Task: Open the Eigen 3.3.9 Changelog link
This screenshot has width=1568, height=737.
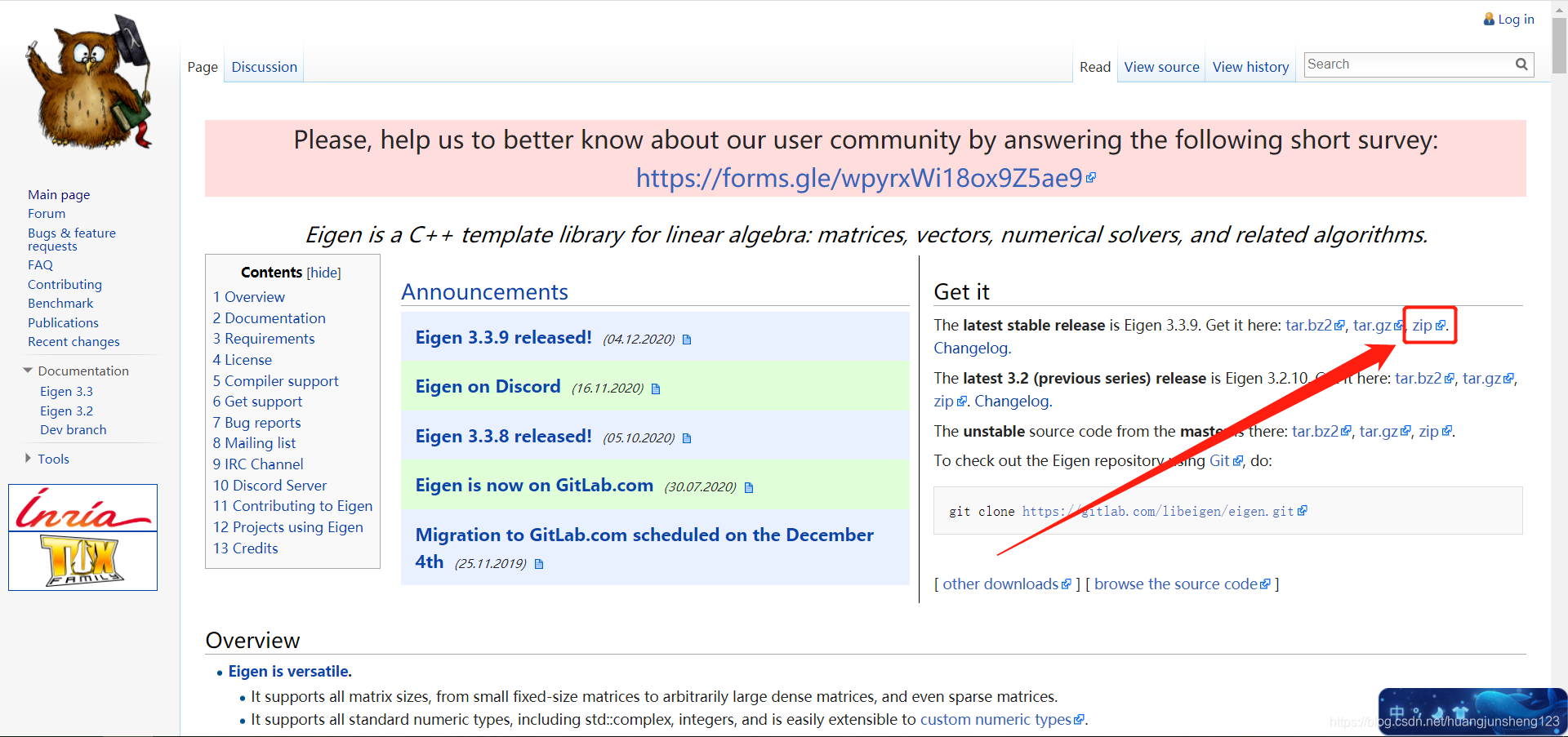Action: tap(970, 348)
